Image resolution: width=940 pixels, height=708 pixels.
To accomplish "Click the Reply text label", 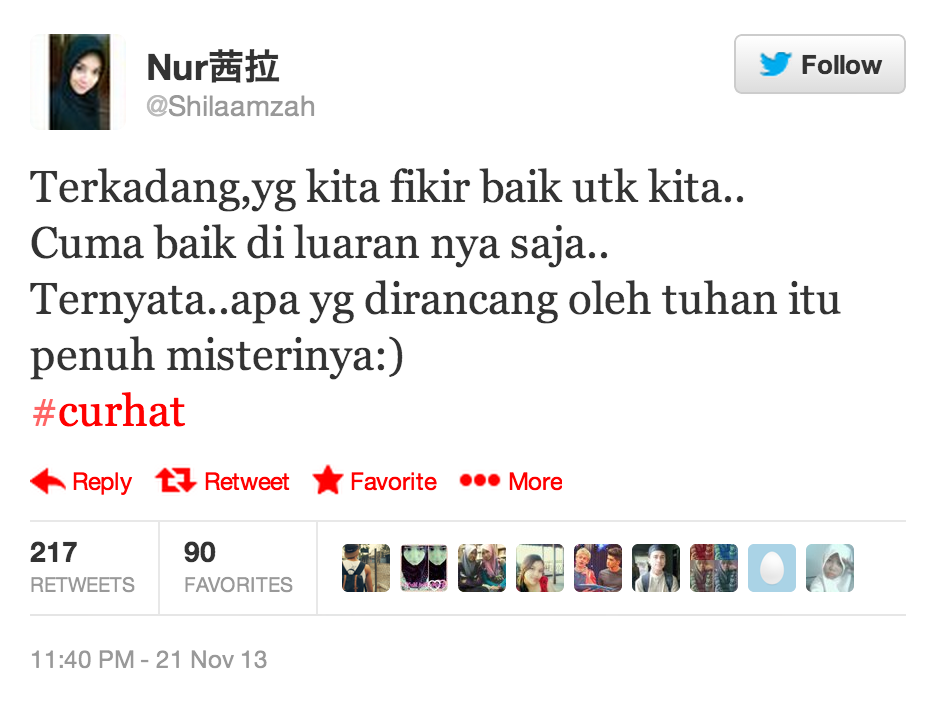I will click(x=102, y=482).
